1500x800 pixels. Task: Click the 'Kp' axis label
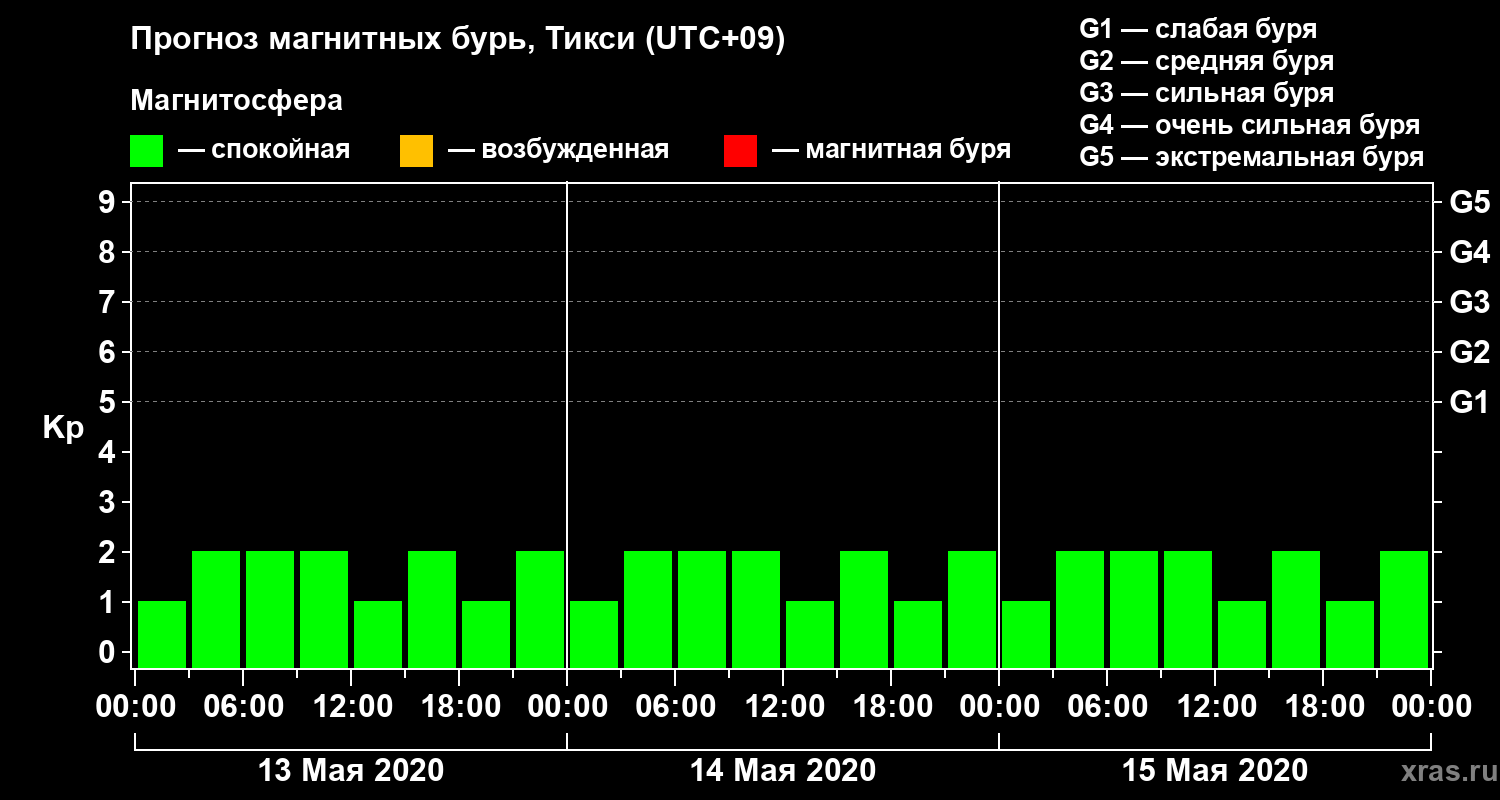63,428
